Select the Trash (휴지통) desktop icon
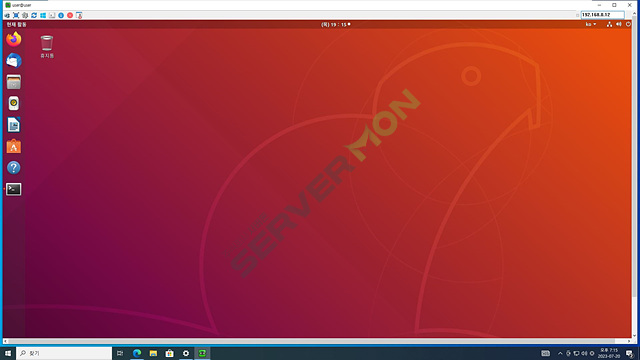The image size is (640, 360). pos(47,47)
